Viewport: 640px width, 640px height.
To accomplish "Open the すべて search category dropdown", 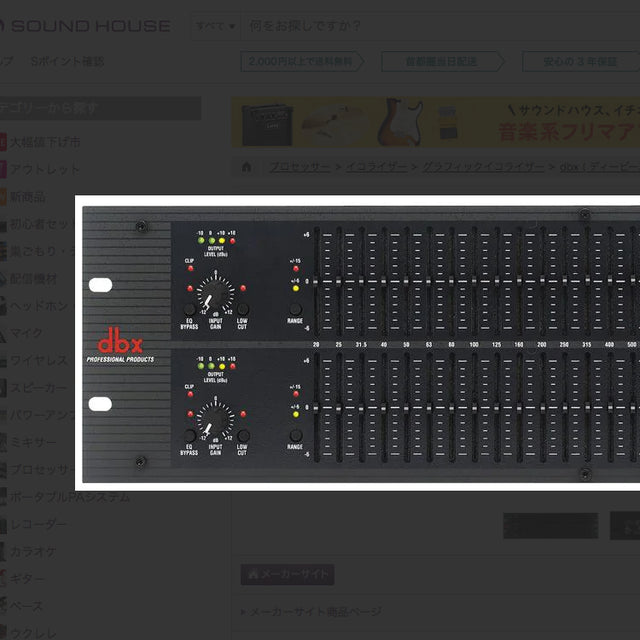I will [x=216, y=26].
